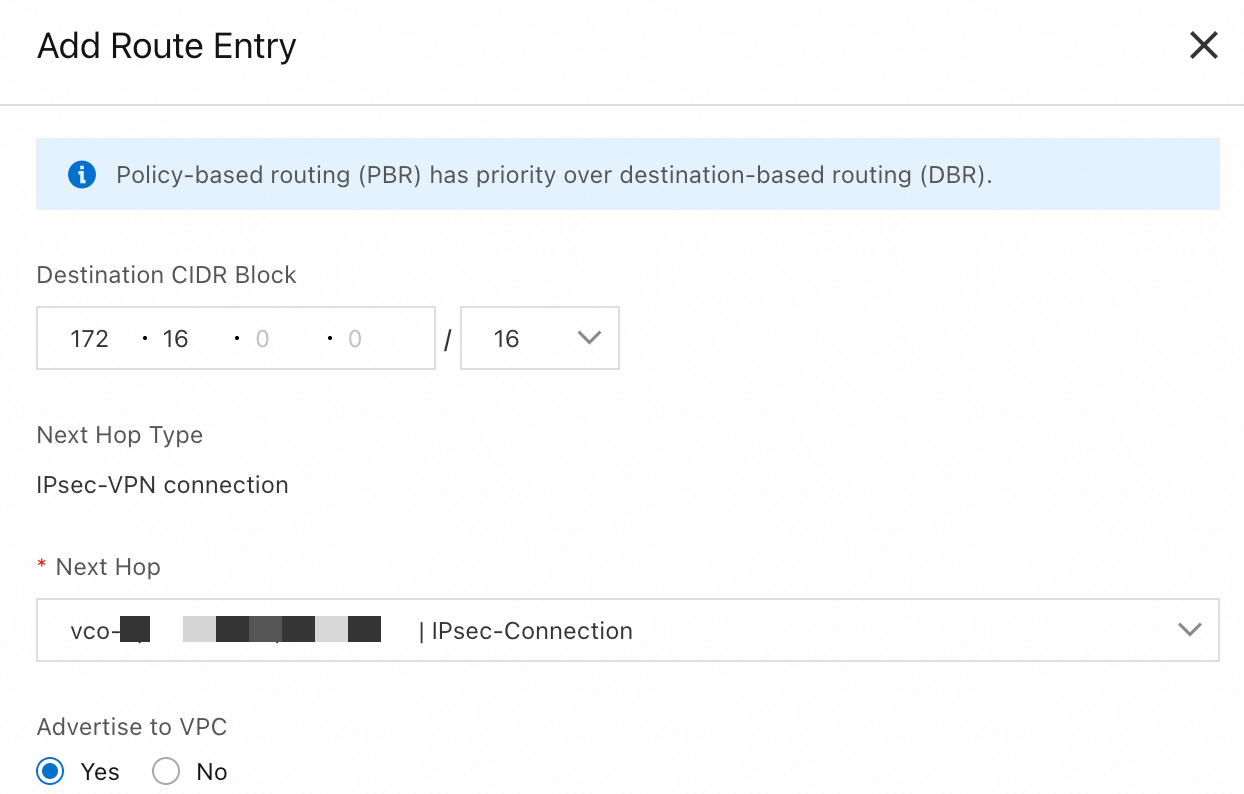Click the 'No' radio label text
Viewport: 1244px width, 794px height.
(x=211, y=772)
